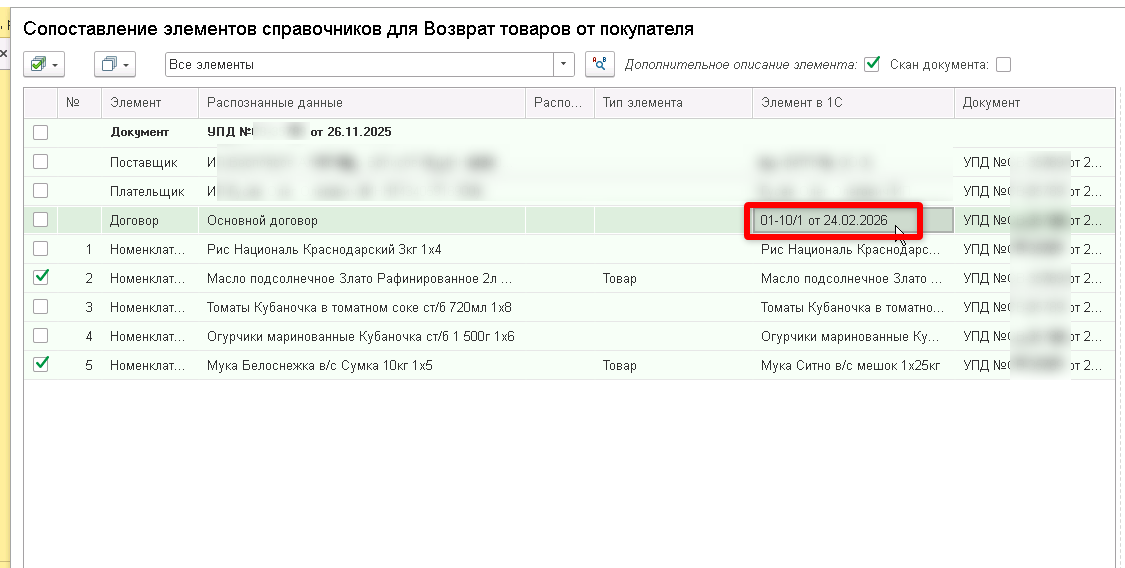Toggle 'Дополнительное описание элемента' checkbox
This screenshot has width=1125, height=568.
coord(872,65)
